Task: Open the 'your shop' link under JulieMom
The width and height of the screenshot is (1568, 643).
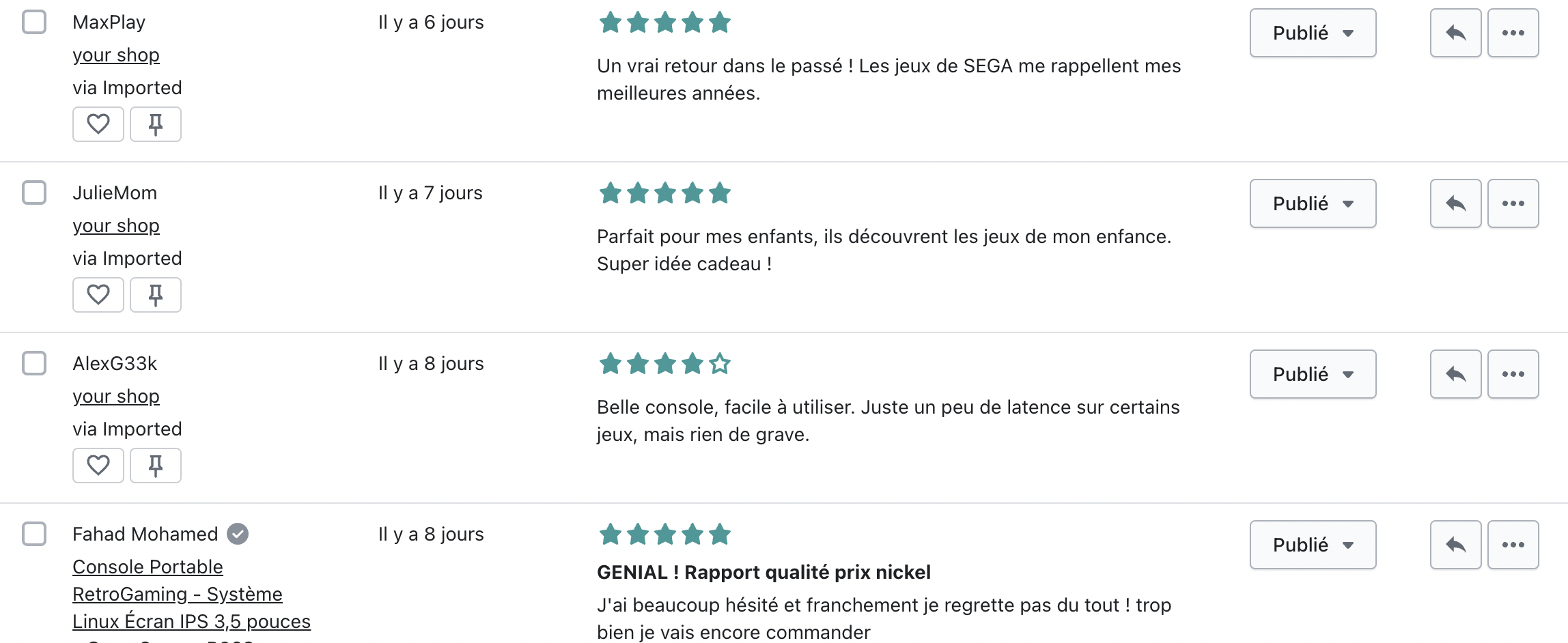Action: pos(116,226)
